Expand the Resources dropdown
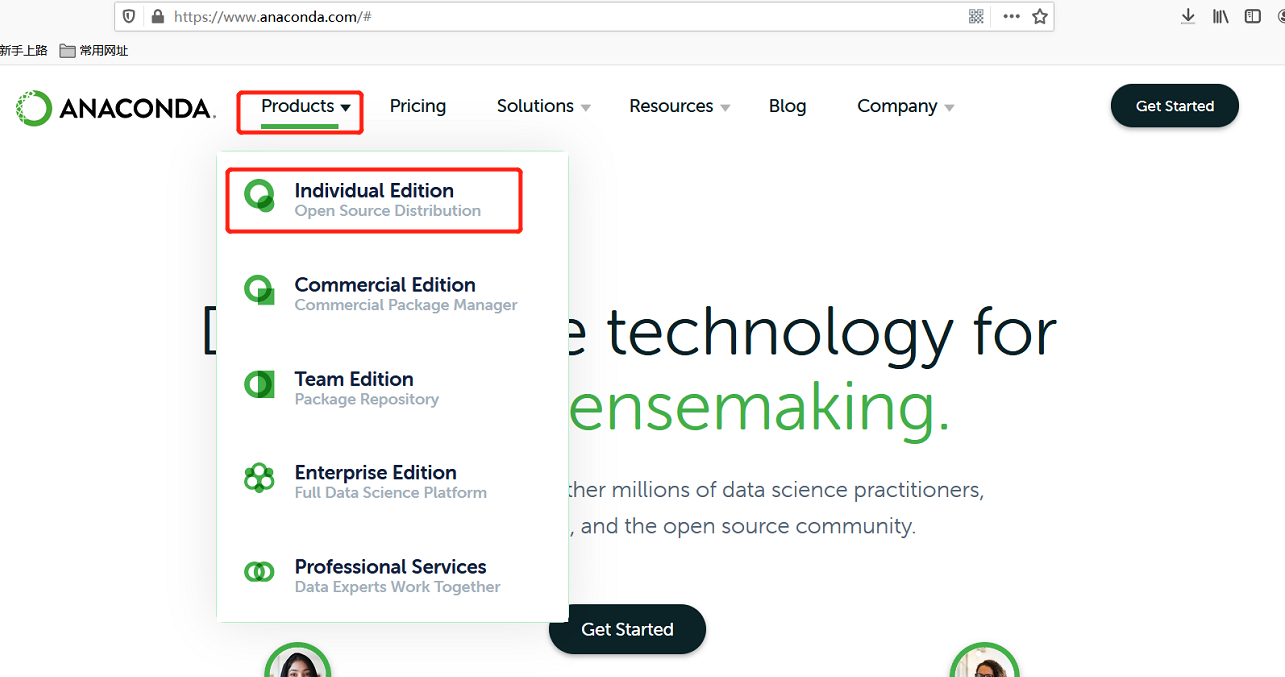This screenshot has width=1285, height=677. coord(680,106)
